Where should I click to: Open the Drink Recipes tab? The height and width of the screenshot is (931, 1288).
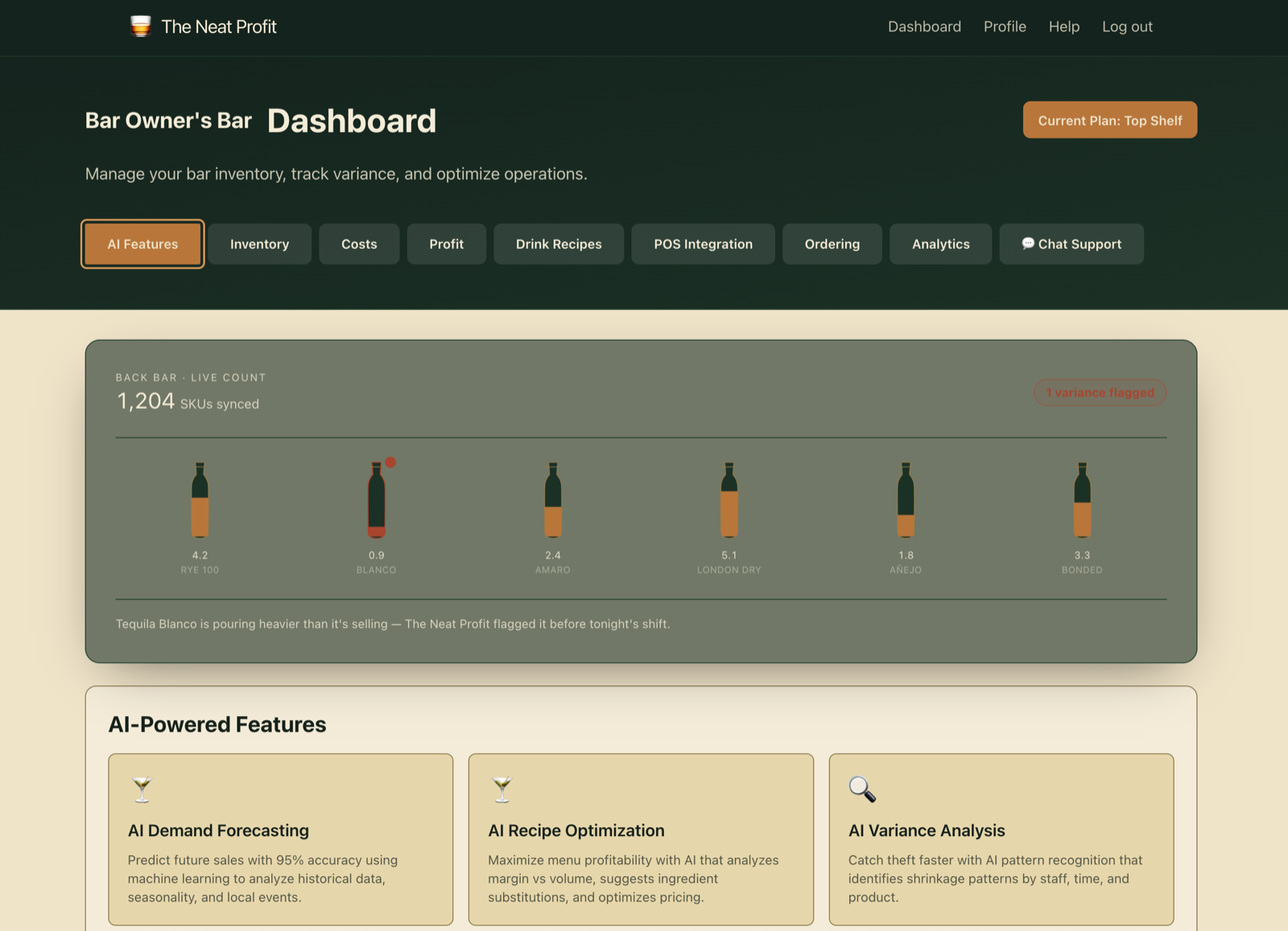[x=559, y=244]
